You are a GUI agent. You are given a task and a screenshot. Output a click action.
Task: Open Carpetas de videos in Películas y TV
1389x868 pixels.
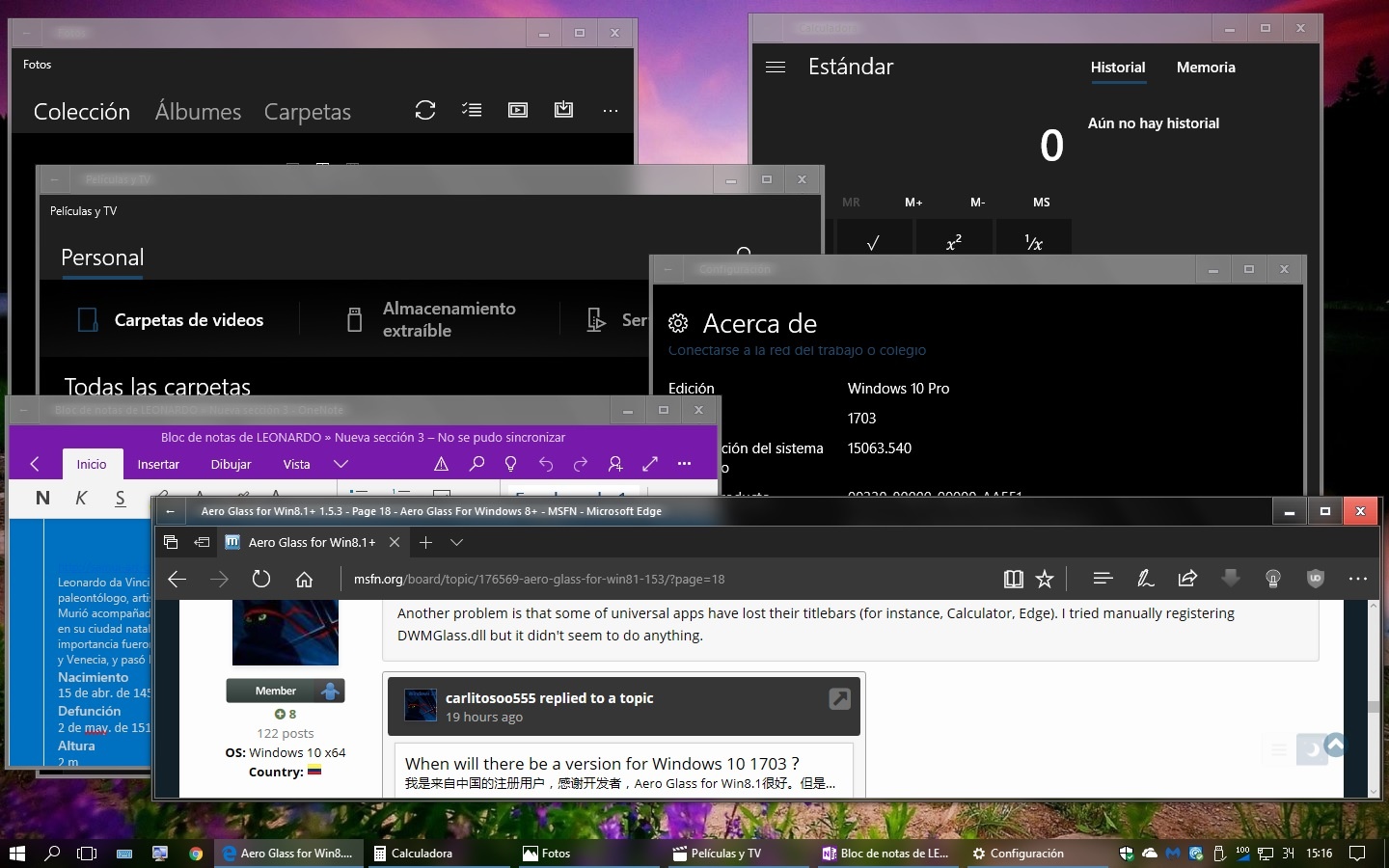pos(170,319)
